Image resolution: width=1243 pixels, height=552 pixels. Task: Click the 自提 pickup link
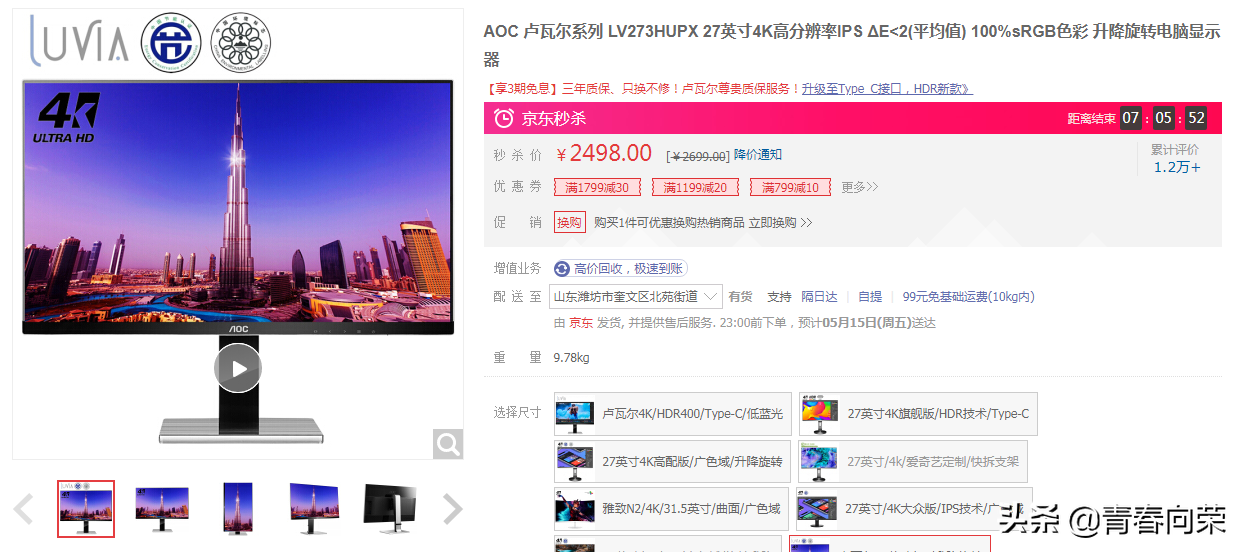870,297
